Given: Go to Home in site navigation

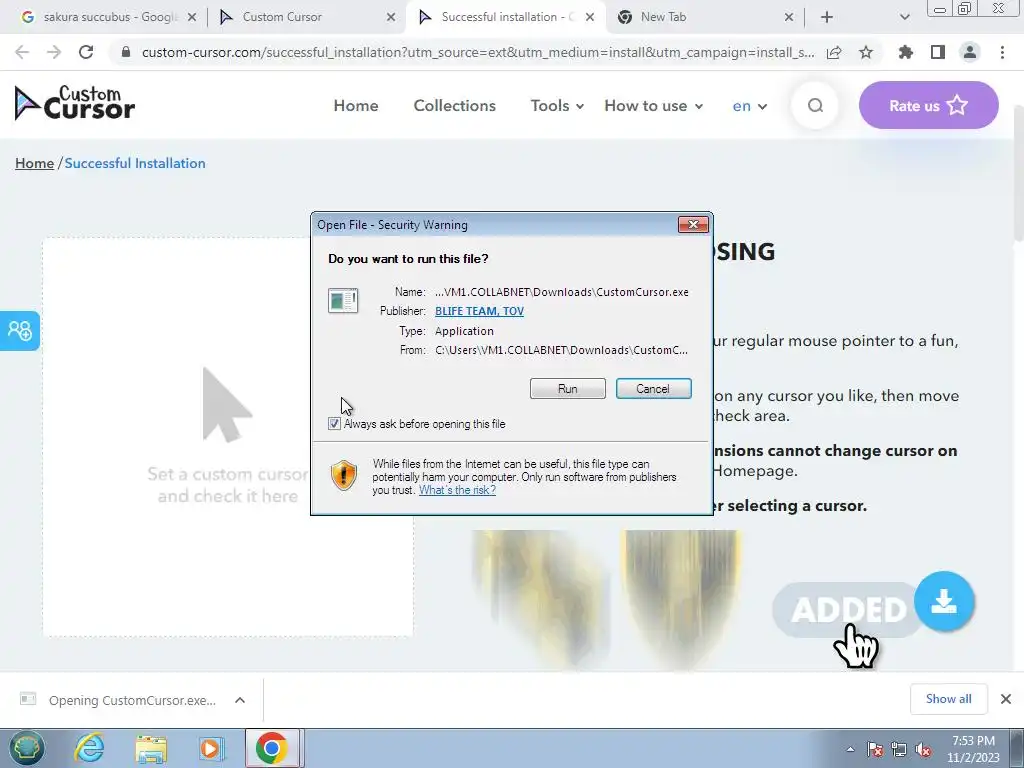Looking at the screenshot, I should tap(356, 105).
